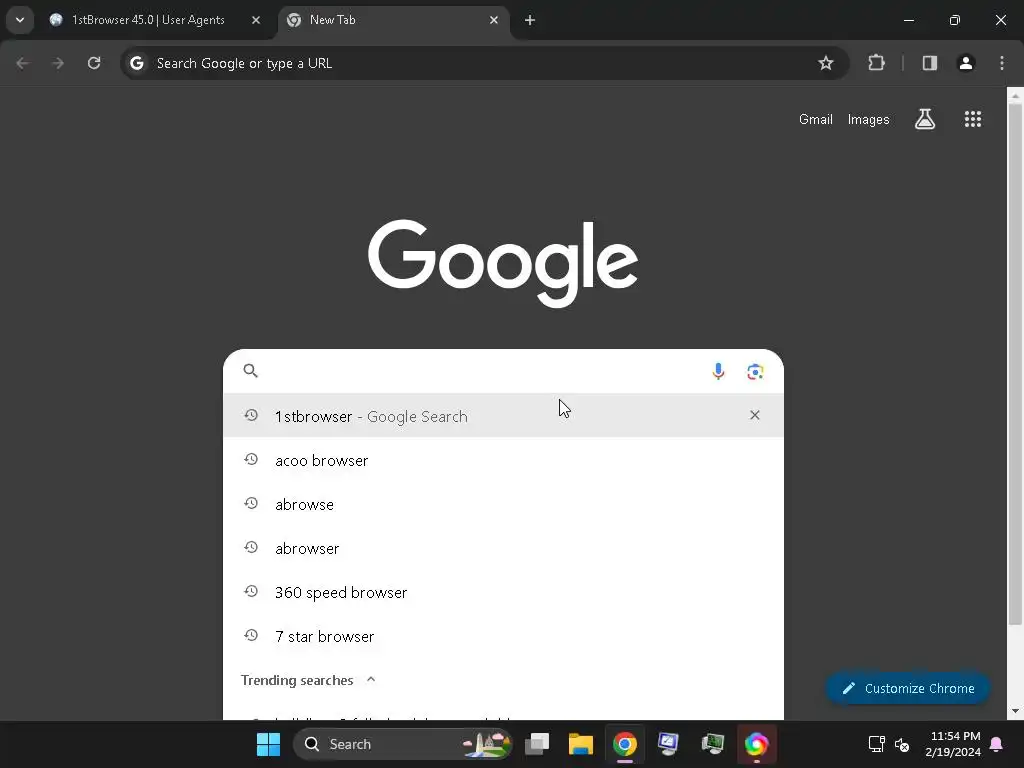
Task: Open Task View on the taskbar
Action: point(537,744)
